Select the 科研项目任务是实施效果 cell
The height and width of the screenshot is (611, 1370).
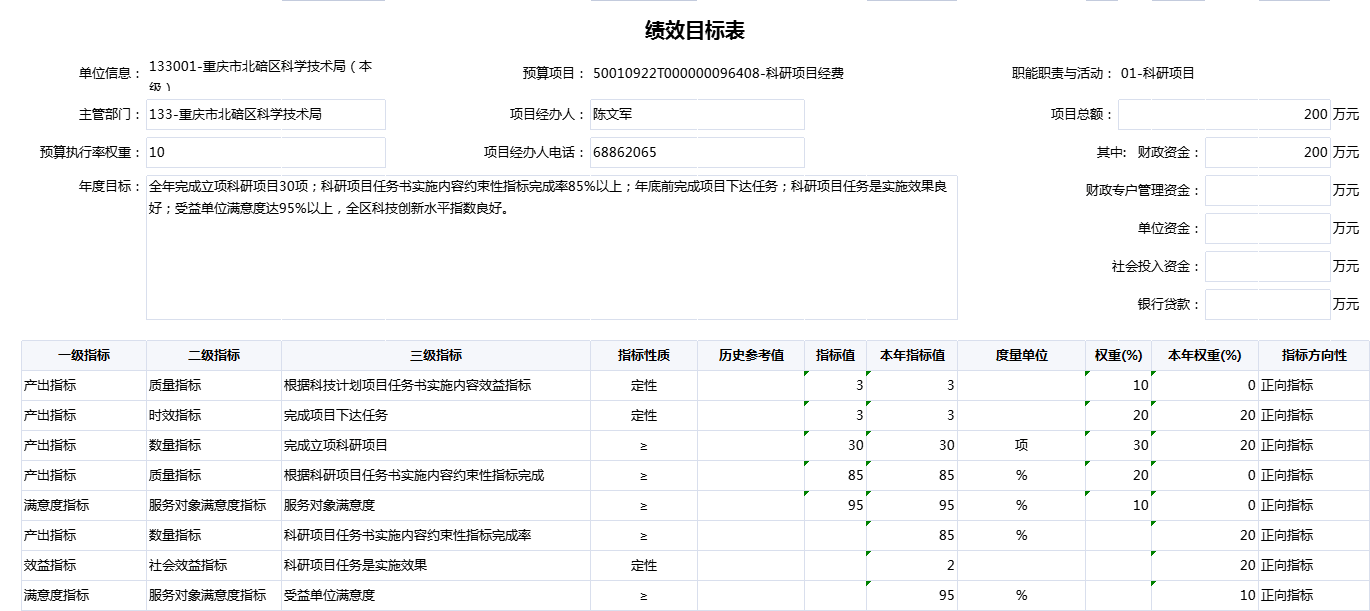pyautogui.click(x=436, y=565)
